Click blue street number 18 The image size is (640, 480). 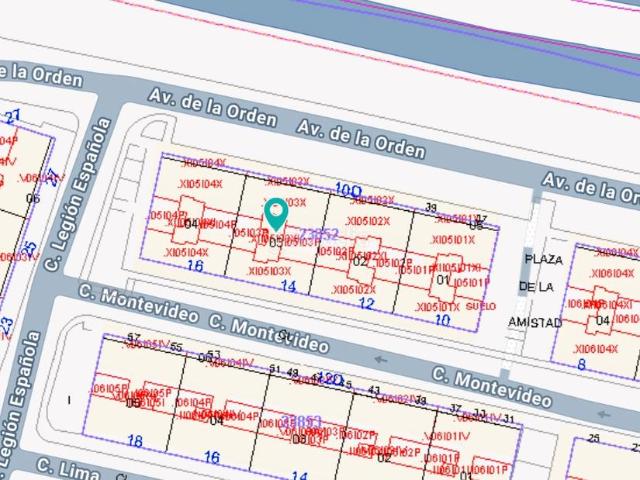click(x=135, y=440)
